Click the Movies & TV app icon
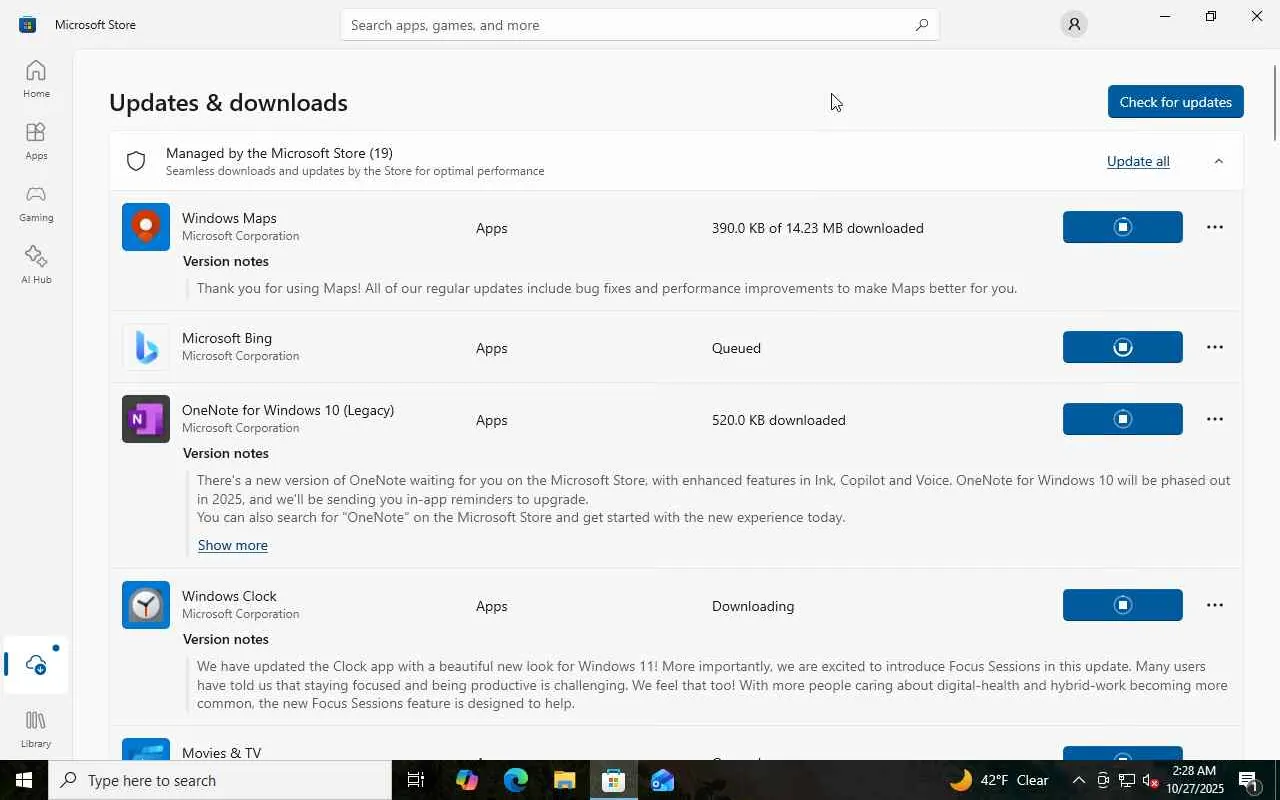Viewport: 1280px width, 800px height. [x=146, y=749]
